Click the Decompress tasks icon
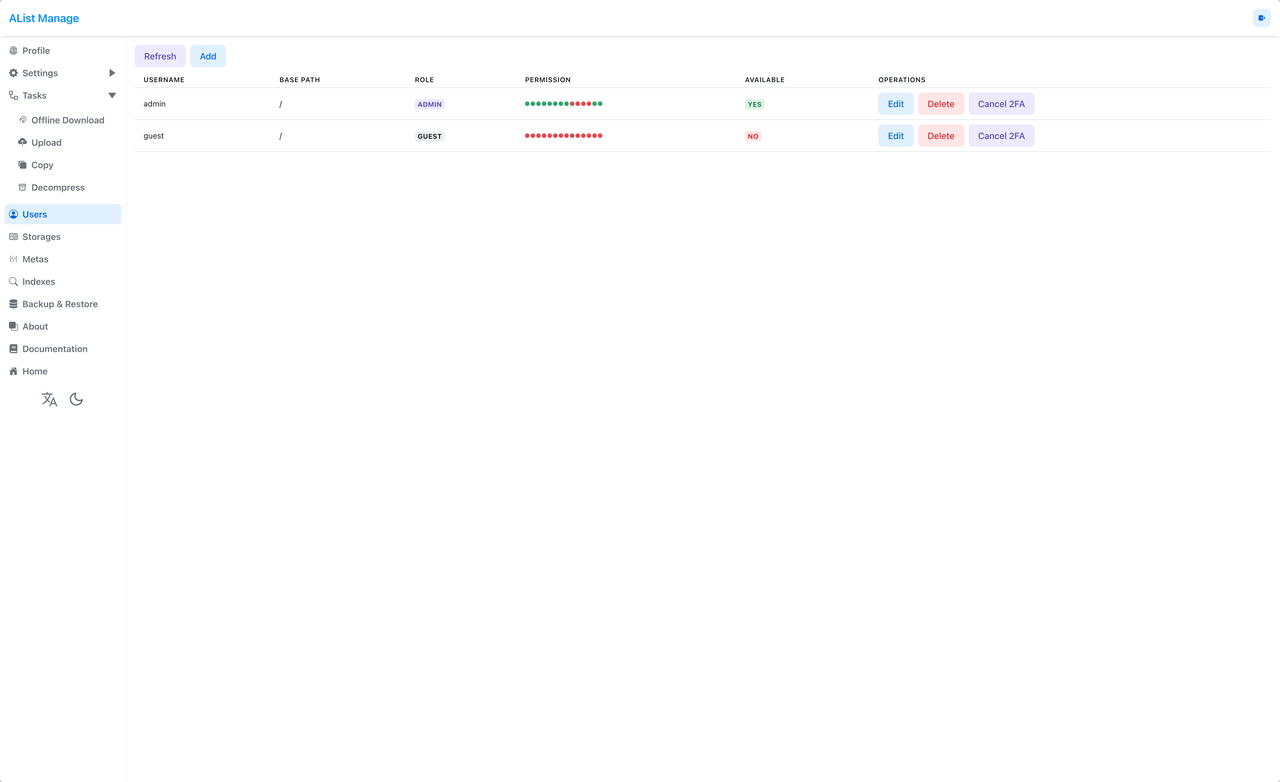This screenshot has height=782, width=1280. [x=22, y=187]
